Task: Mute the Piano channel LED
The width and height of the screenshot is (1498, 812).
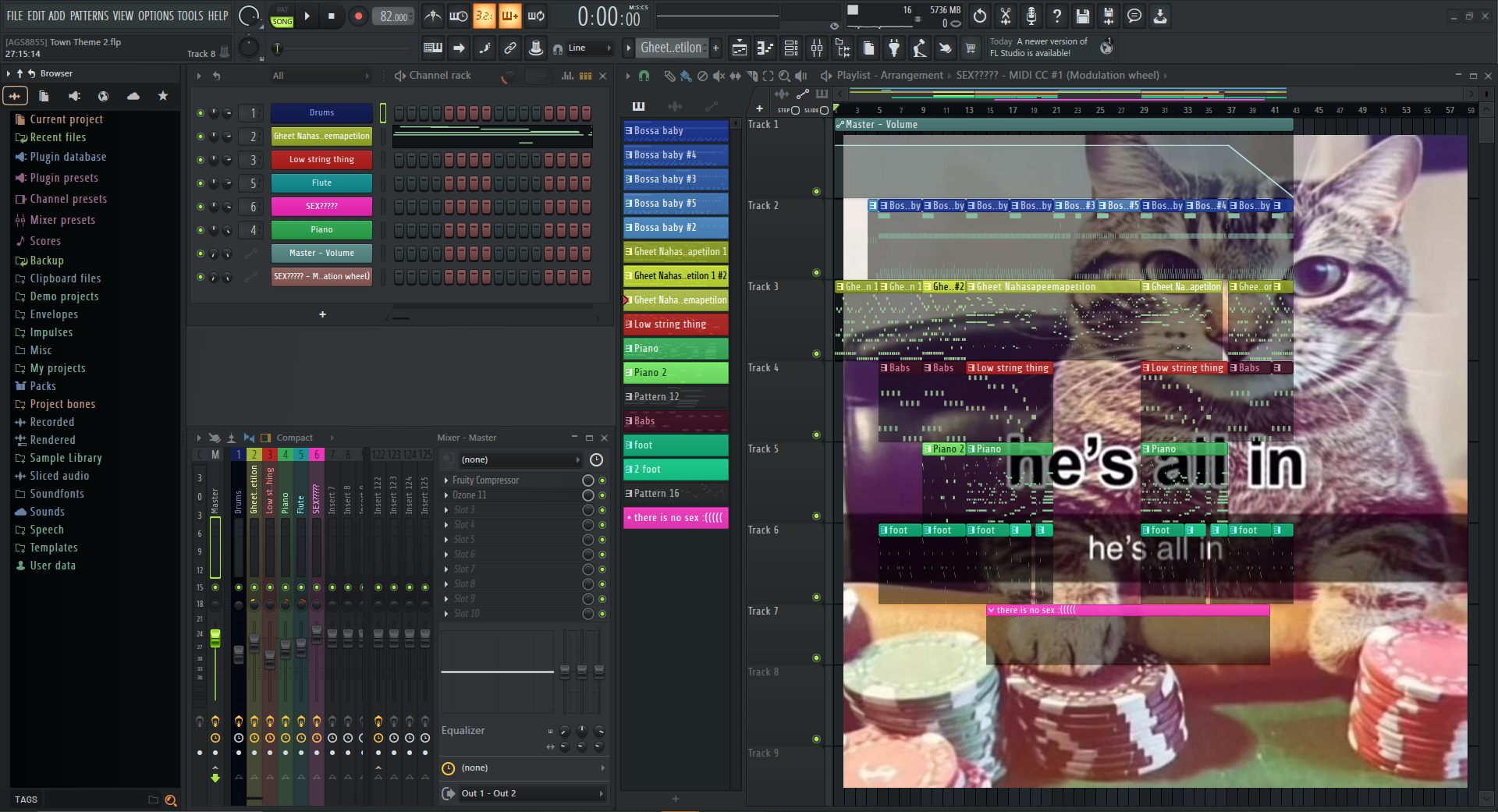Action: (x=201, y=230)
